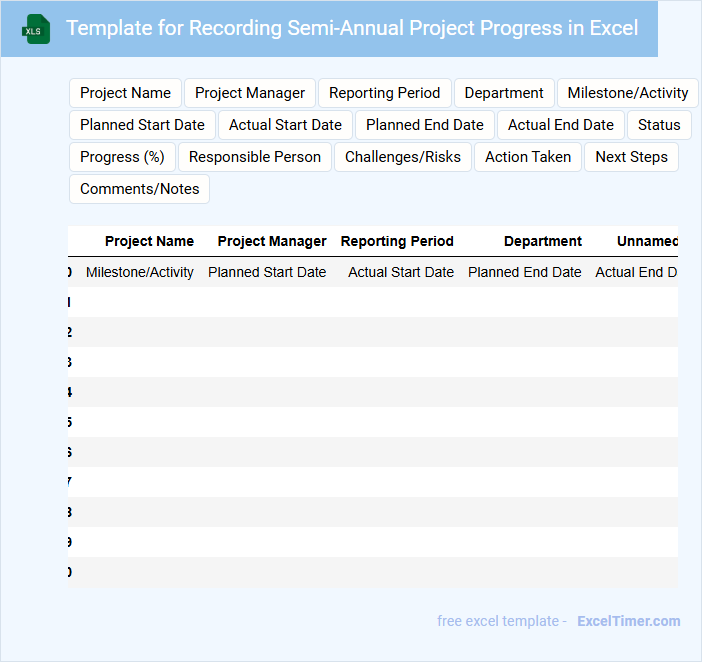Screen dimensions: 702x662
Task: Click the green XLS file icon
Action: 37,29
